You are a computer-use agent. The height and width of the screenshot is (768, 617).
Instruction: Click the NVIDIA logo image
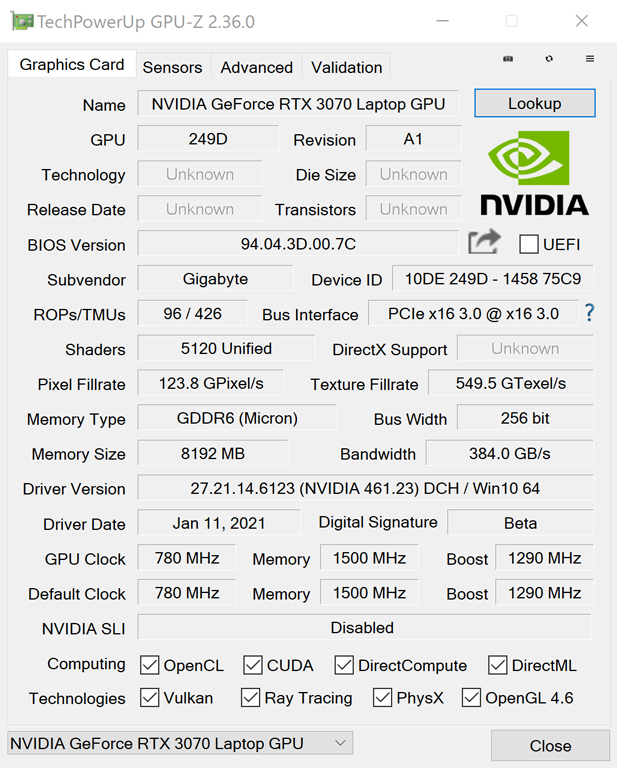tap(534, 174)
